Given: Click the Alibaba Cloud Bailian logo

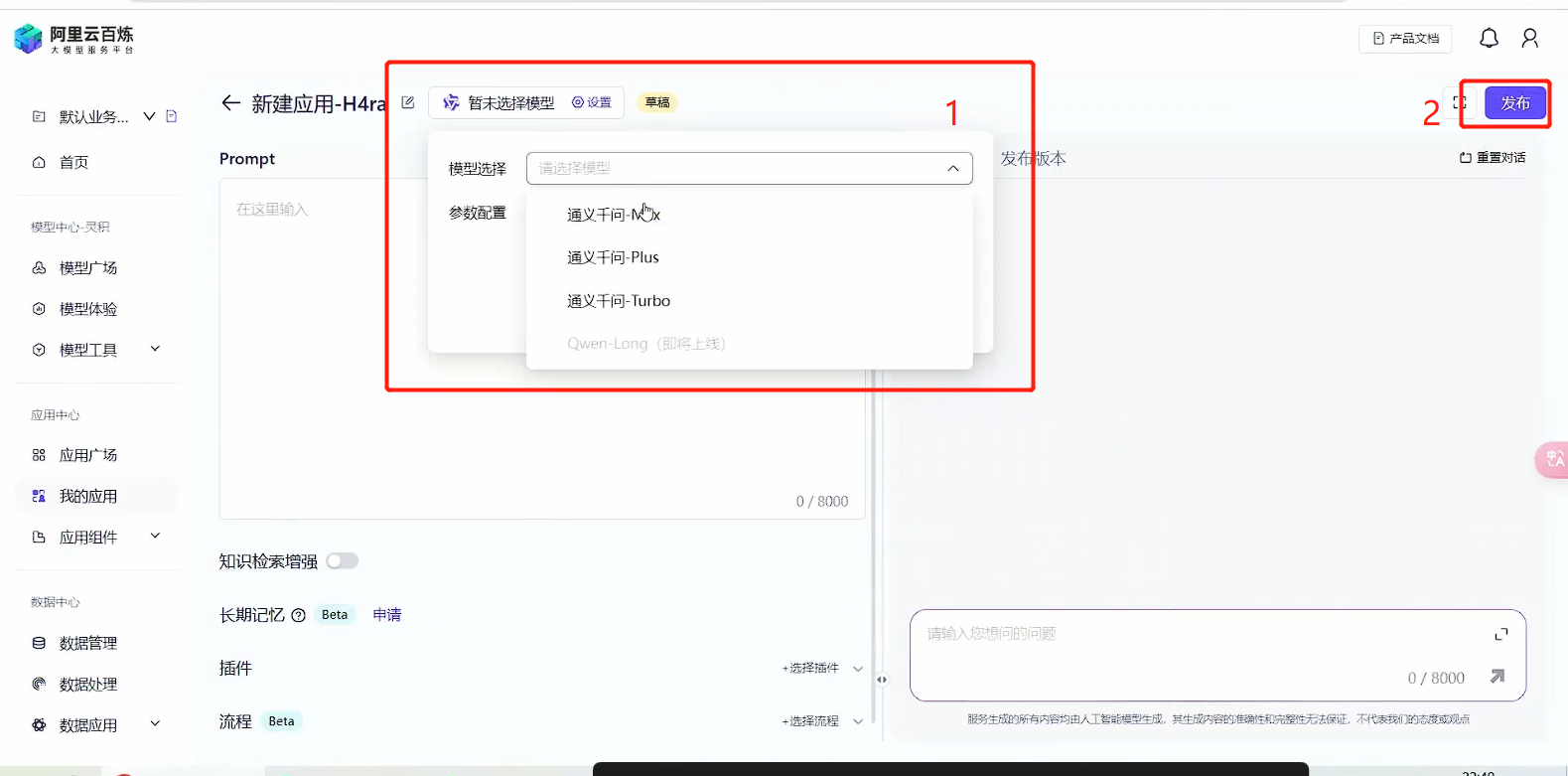Looking at the screenshot, I should (x=73, y=40).
